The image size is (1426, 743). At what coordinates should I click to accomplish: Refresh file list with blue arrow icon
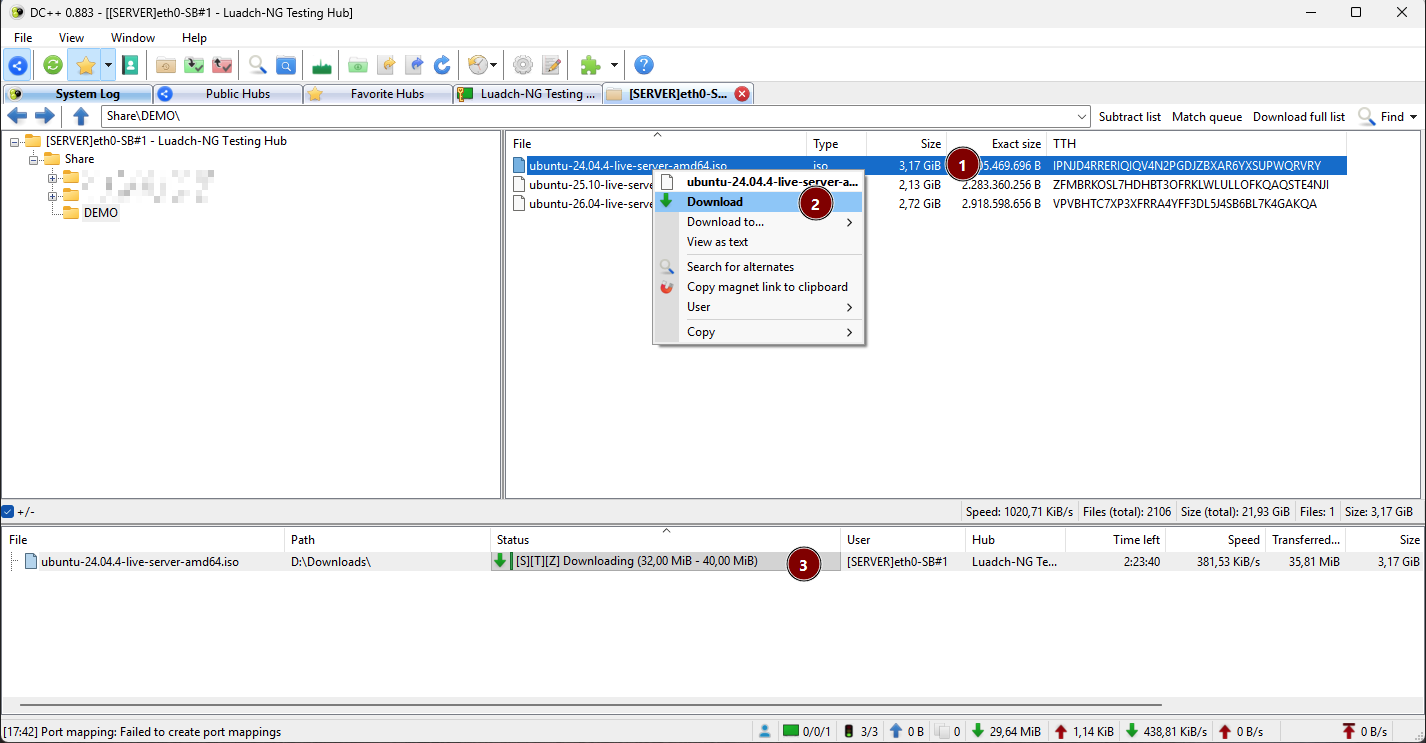[x=442, y=65]
